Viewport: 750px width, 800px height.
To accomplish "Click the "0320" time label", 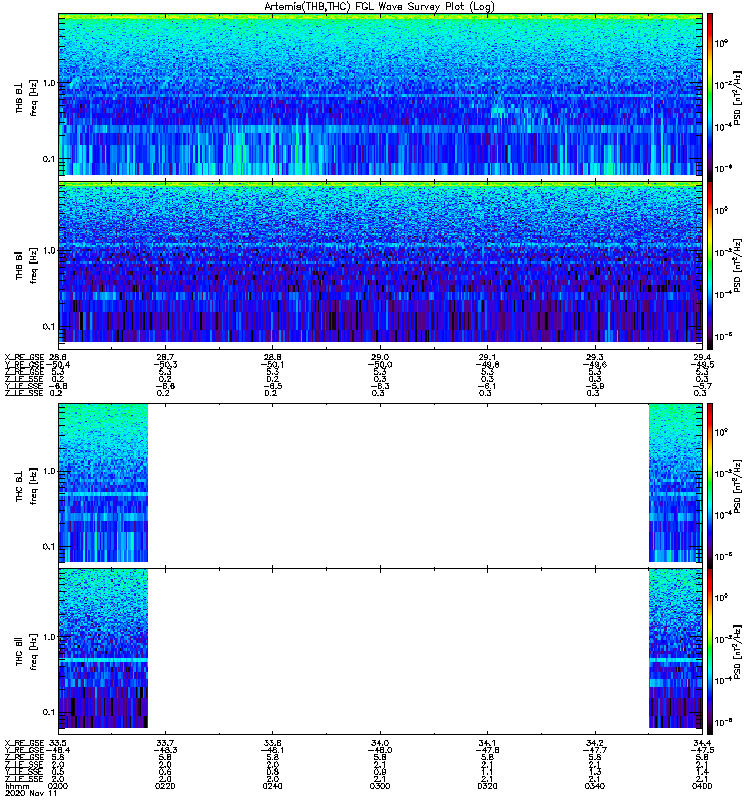I will click(487, 786).
